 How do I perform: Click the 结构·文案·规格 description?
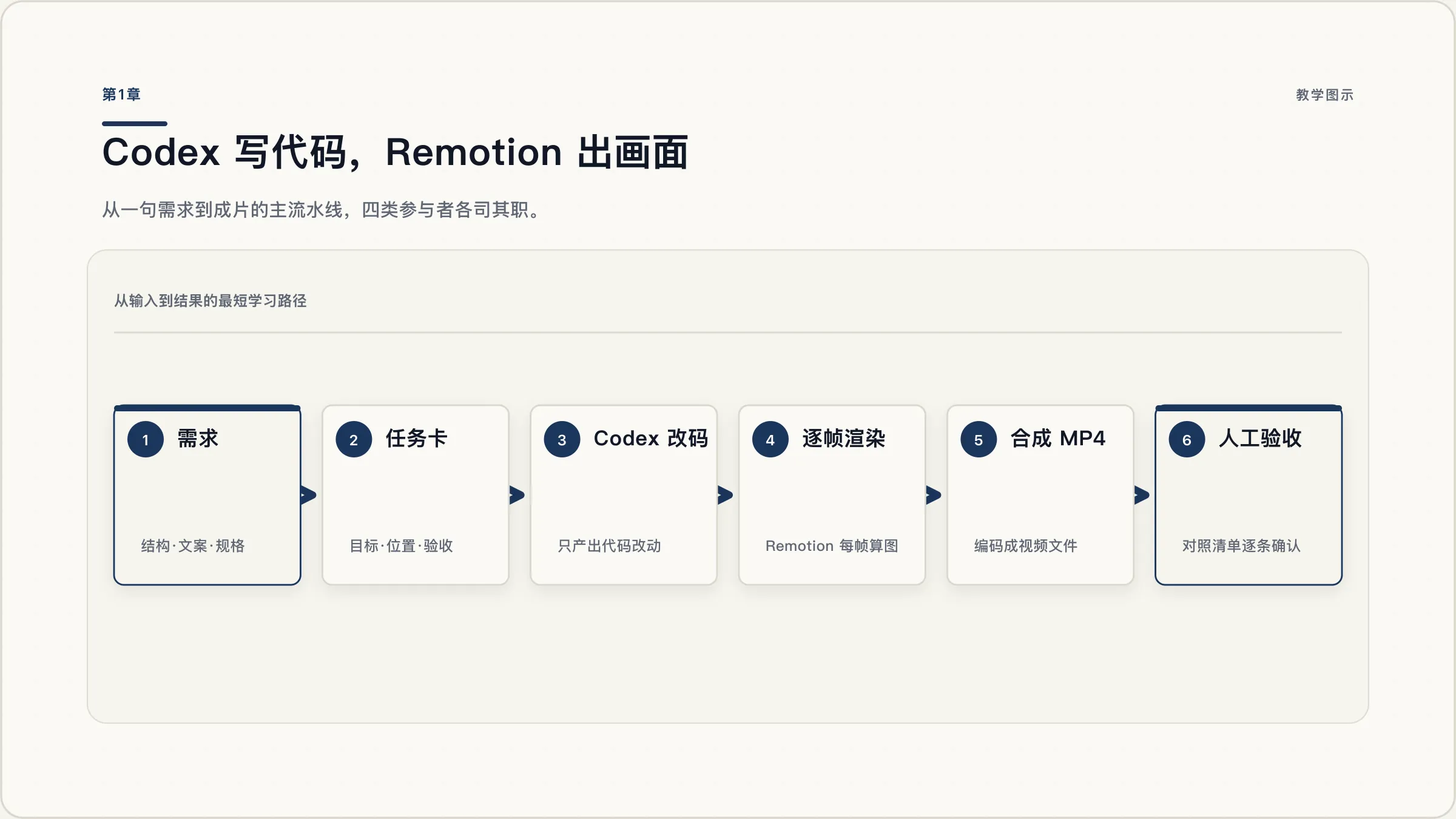193,546
